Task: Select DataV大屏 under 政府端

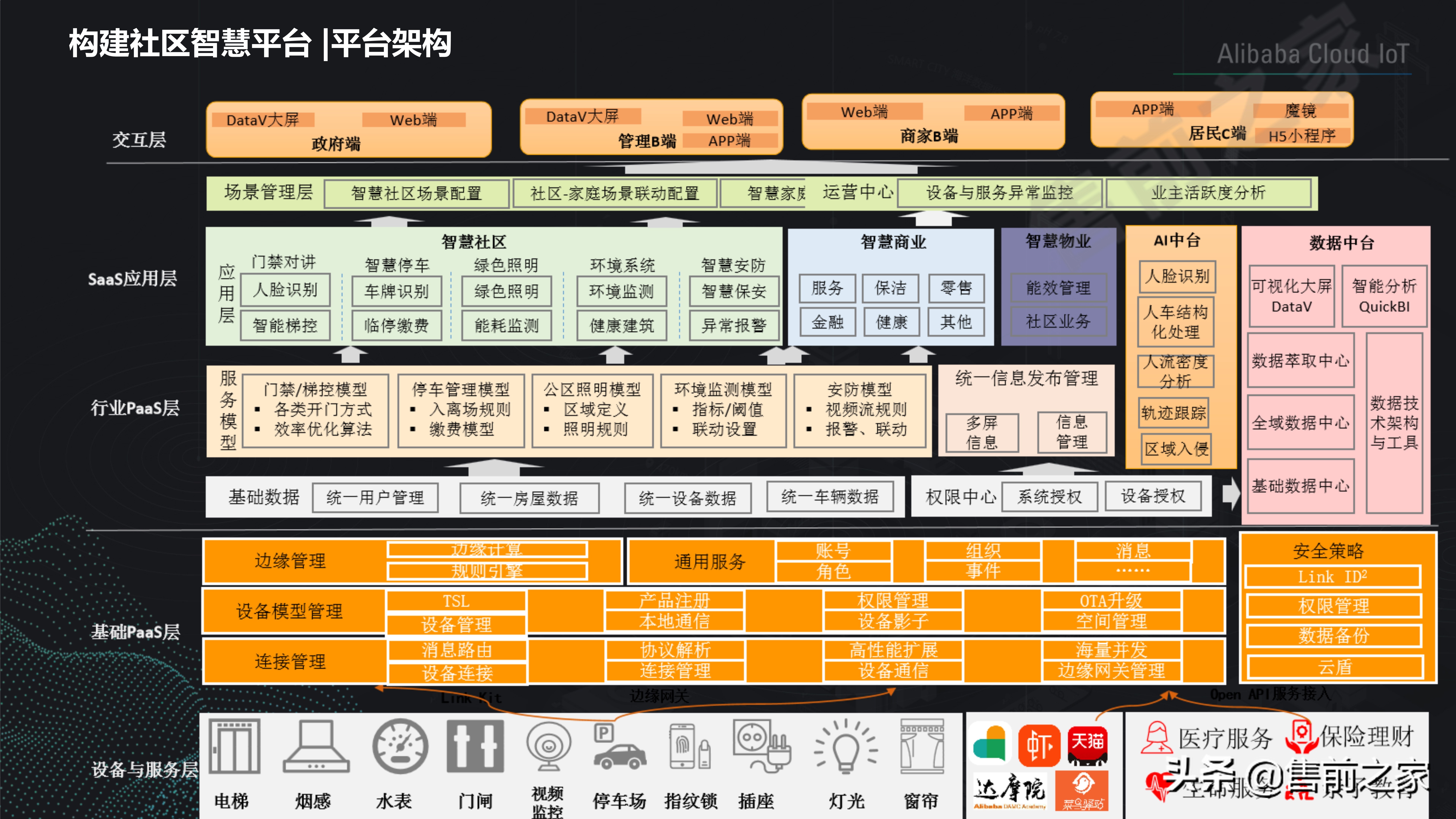Action: point(263,120)
